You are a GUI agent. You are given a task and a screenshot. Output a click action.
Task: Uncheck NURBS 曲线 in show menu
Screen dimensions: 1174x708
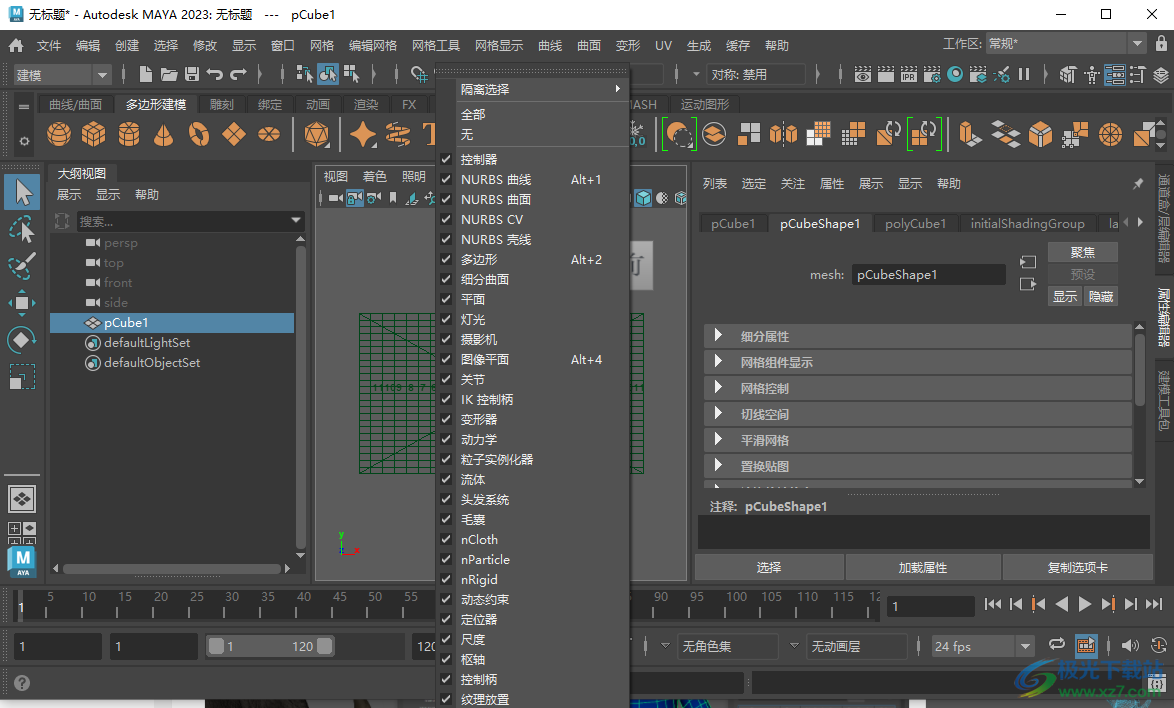click(x=446, y=180)
